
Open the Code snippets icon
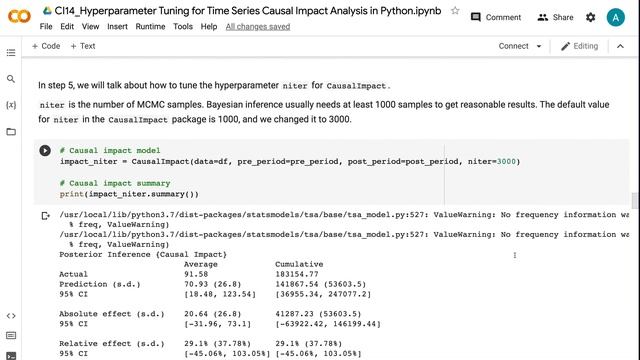11,316
